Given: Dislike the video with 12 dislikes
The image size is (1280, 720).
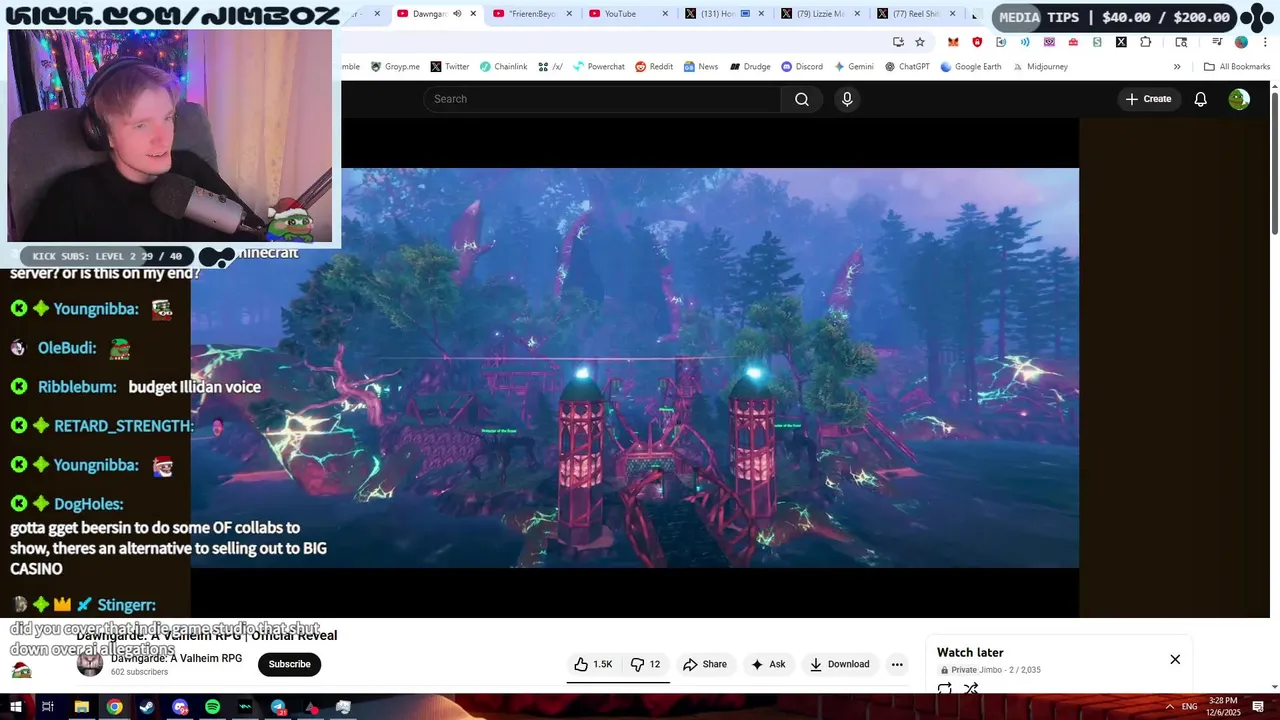Looking at the screenshot, I should point(646,664).
